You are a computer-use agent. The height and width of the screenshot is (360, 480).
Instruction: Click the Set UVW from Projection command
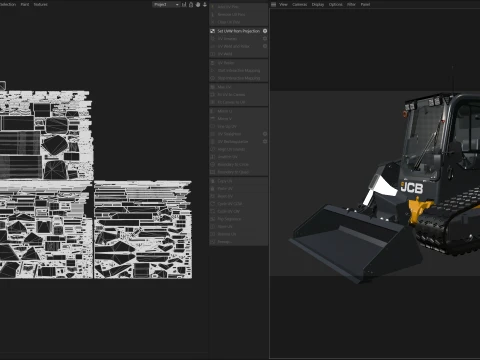(238, 31)
